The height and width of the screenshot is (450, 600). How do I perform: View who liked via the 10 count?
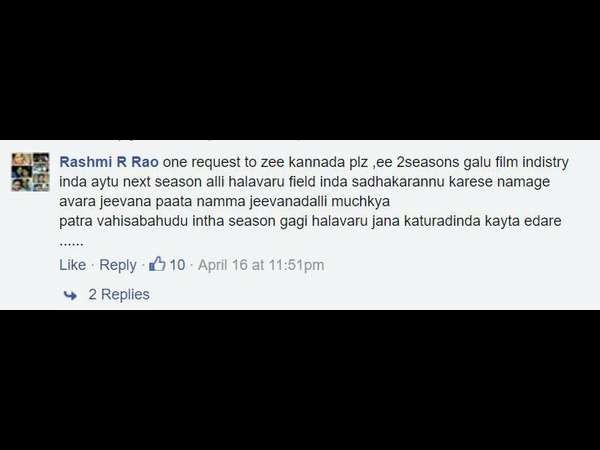(177, 265)
